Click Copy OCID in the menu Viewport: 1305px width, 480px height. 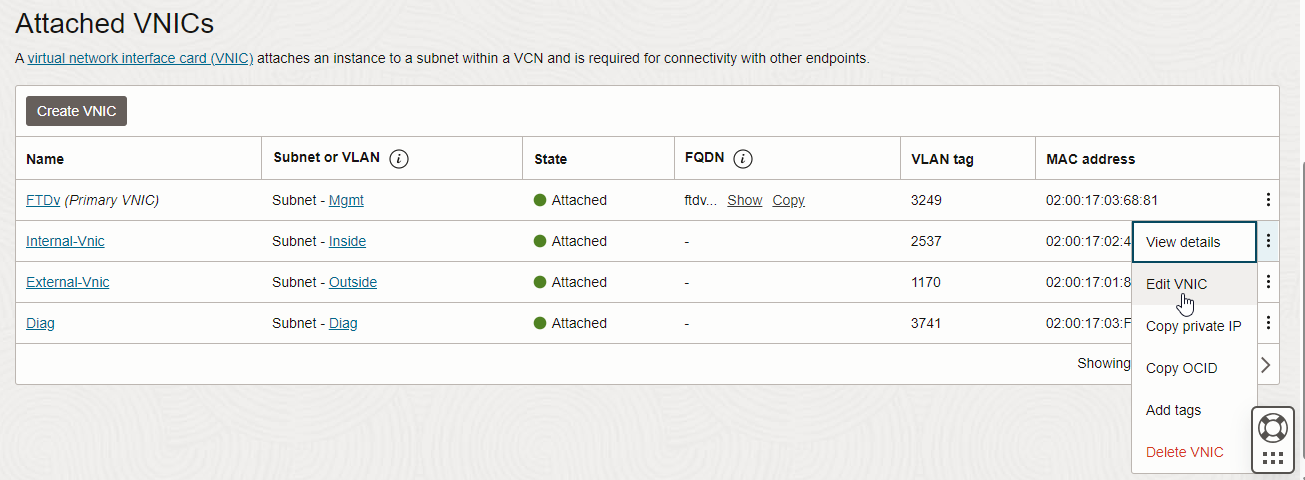pyautogui.click(x=1181, y=368)
